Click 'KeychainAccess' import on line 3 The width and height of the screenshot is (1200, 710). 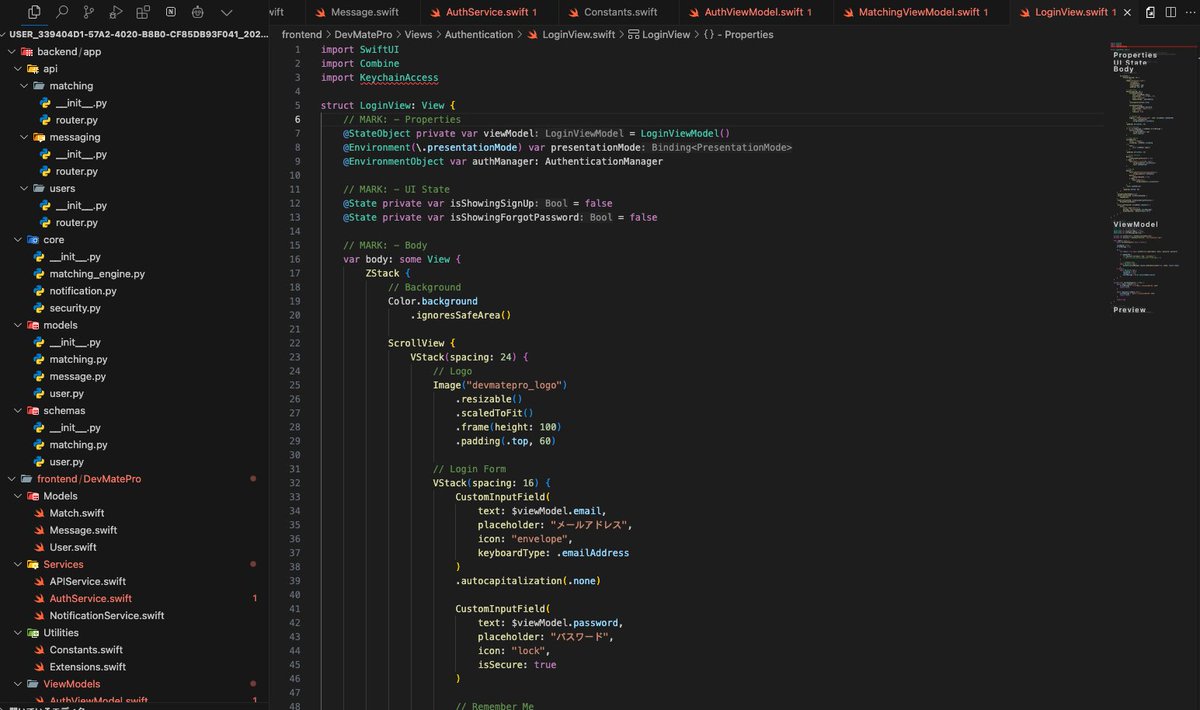click(399, 77)
